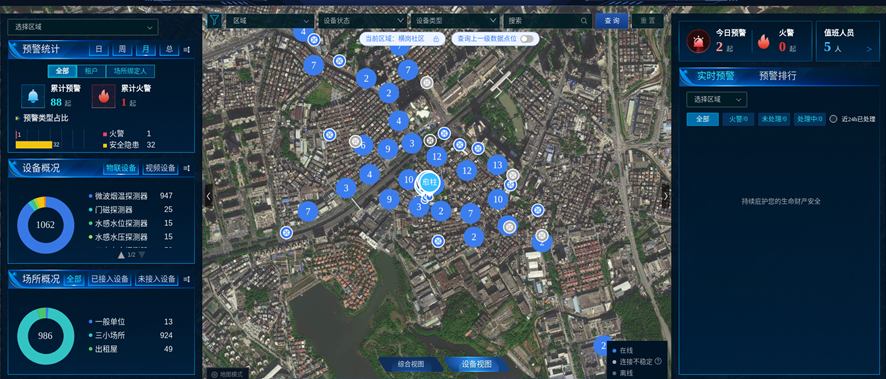Click the settings icon of the 预警统计 panel
This screenshot has height=379, width=886.
[186, 50]
